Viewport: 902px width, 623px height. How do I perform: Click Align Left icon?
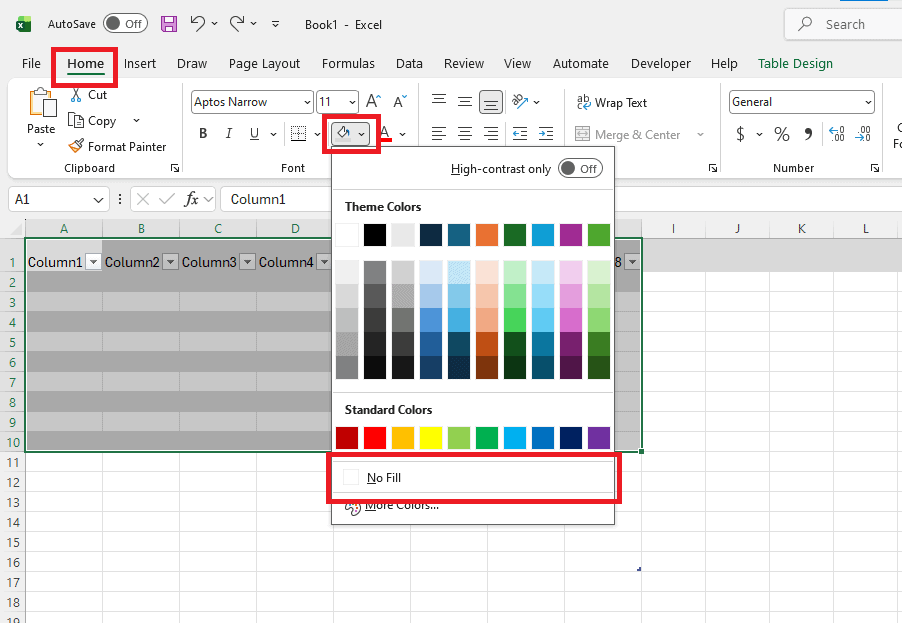tap(439, 134)
